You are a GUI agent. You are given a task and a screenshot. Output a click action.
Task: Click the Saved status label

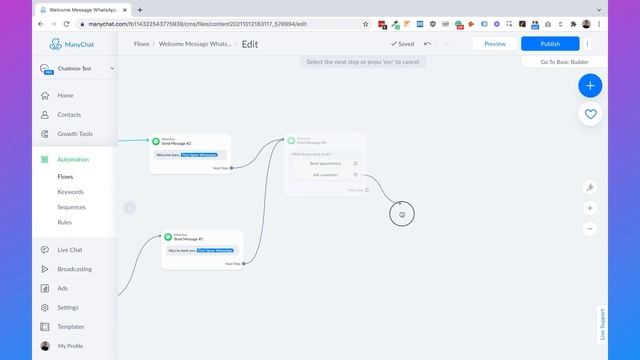coord(402,44)
